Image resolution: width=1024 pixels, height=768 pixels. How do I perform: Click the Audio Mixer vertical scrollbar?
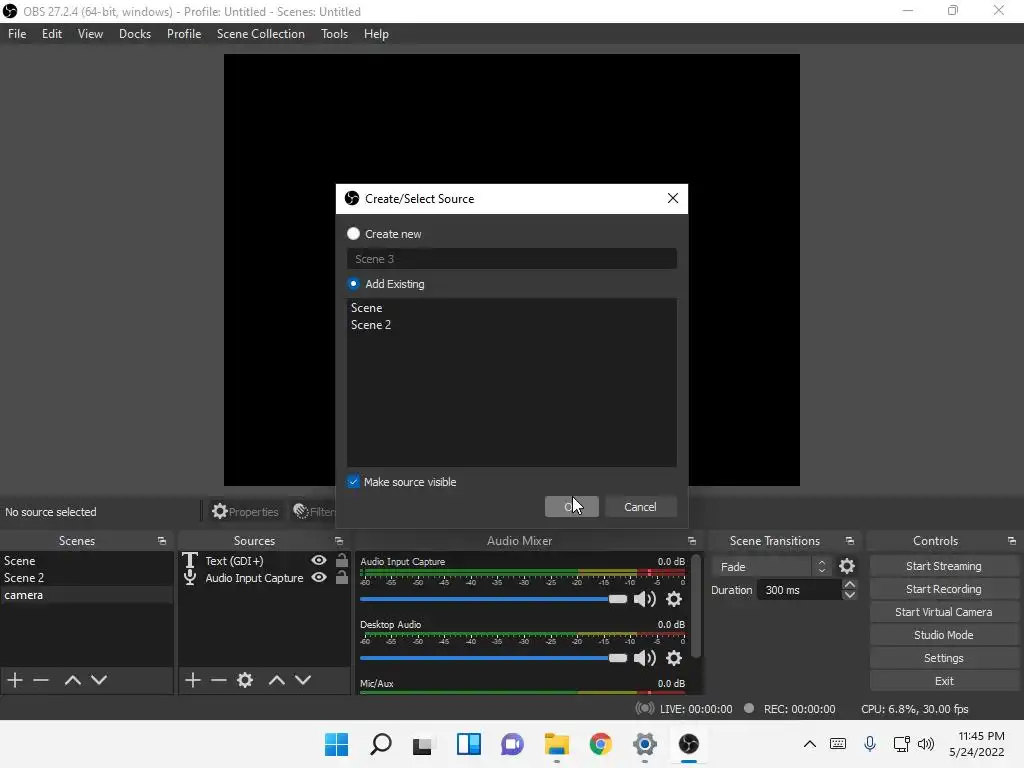tap(696, 605)
